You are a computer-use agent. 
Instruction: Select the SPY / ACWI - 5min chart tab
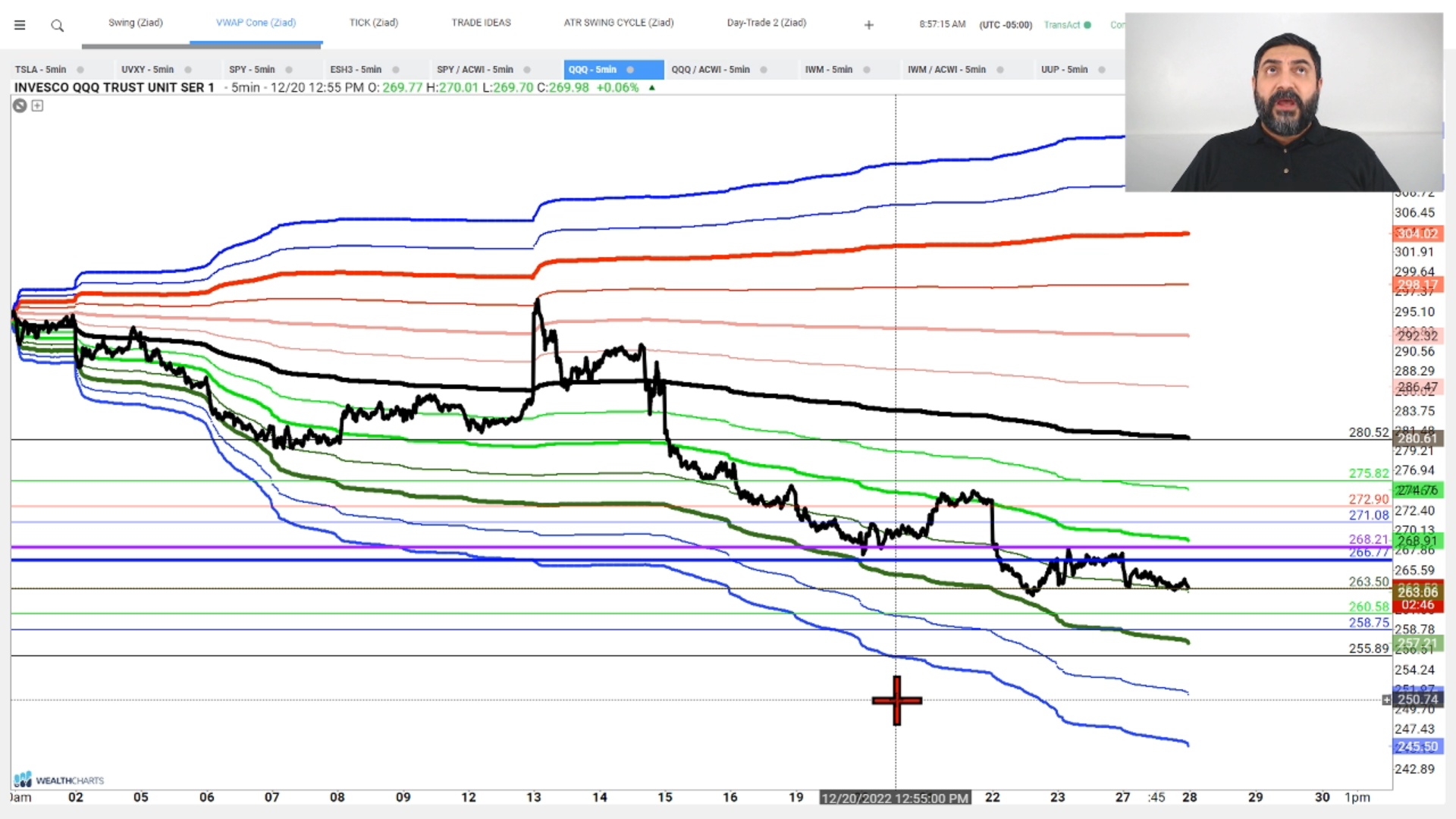point(475,70)
